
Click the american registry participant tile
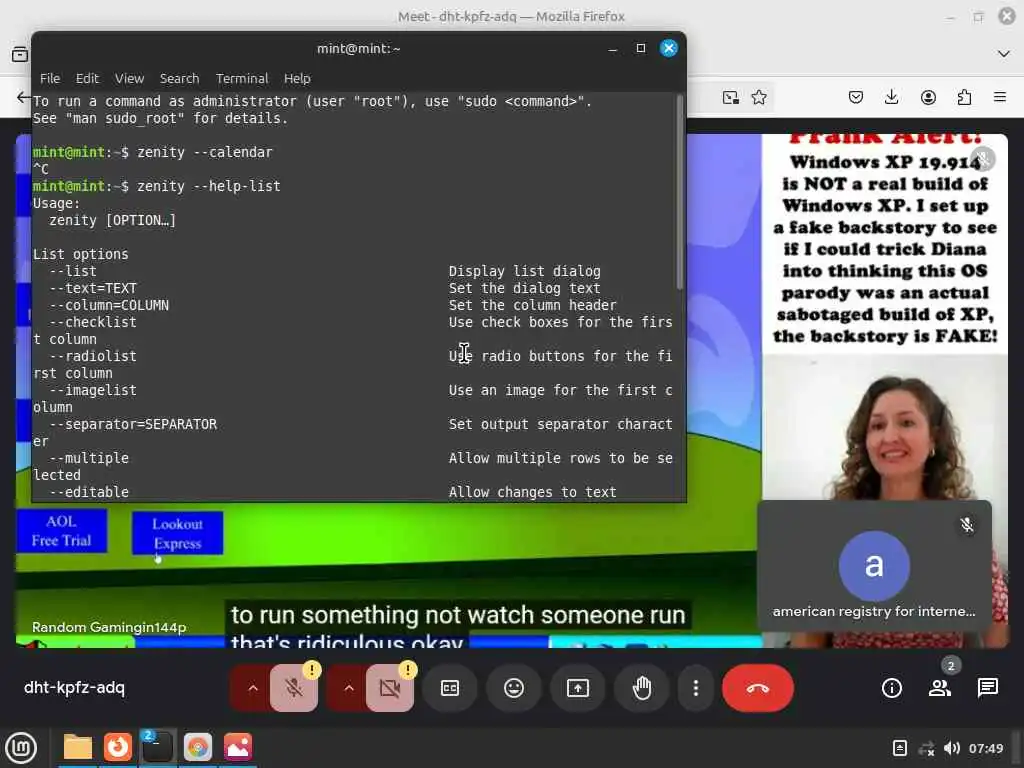874,565
